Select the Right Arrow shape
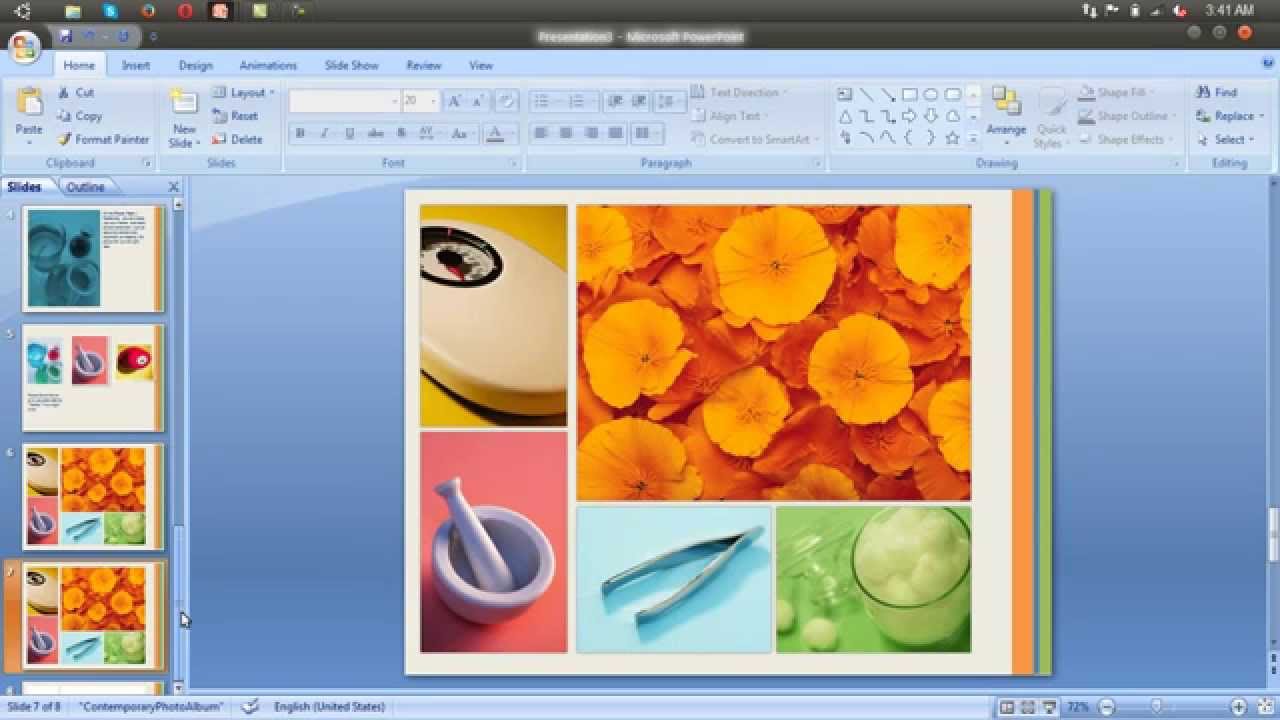Viewport: 1280px width, 720px height. 909,116
